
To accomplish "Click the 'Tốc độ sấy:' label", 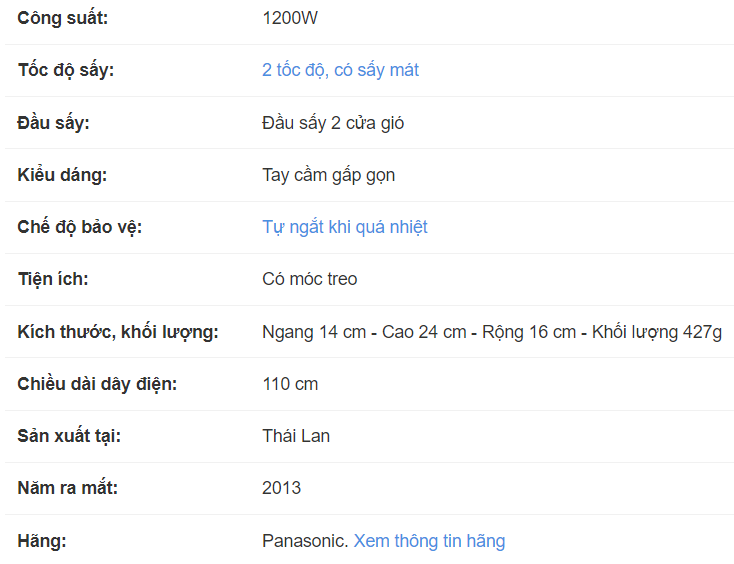I will (66, 70).
